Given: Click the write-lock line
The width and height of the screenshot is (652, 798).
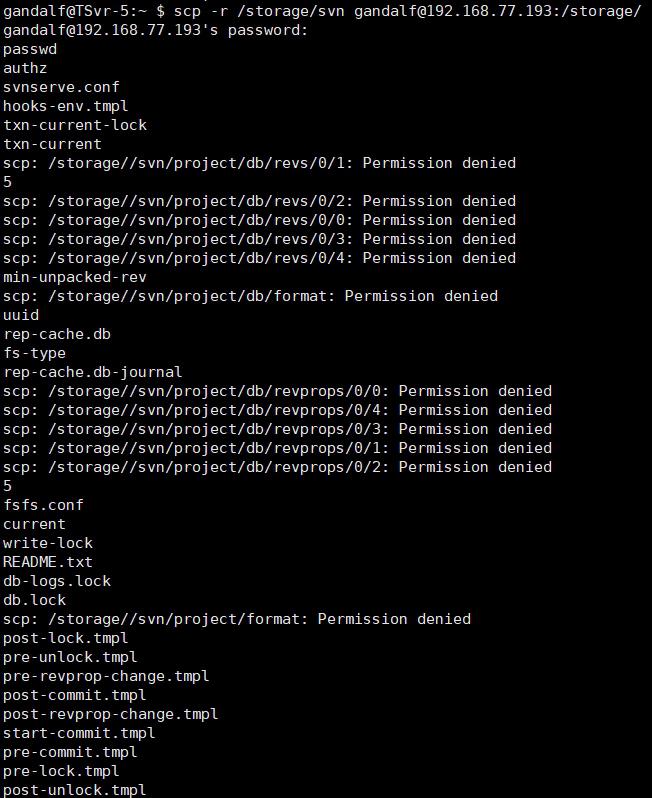Looking at the screenshot, I should [x=48, y=543].
